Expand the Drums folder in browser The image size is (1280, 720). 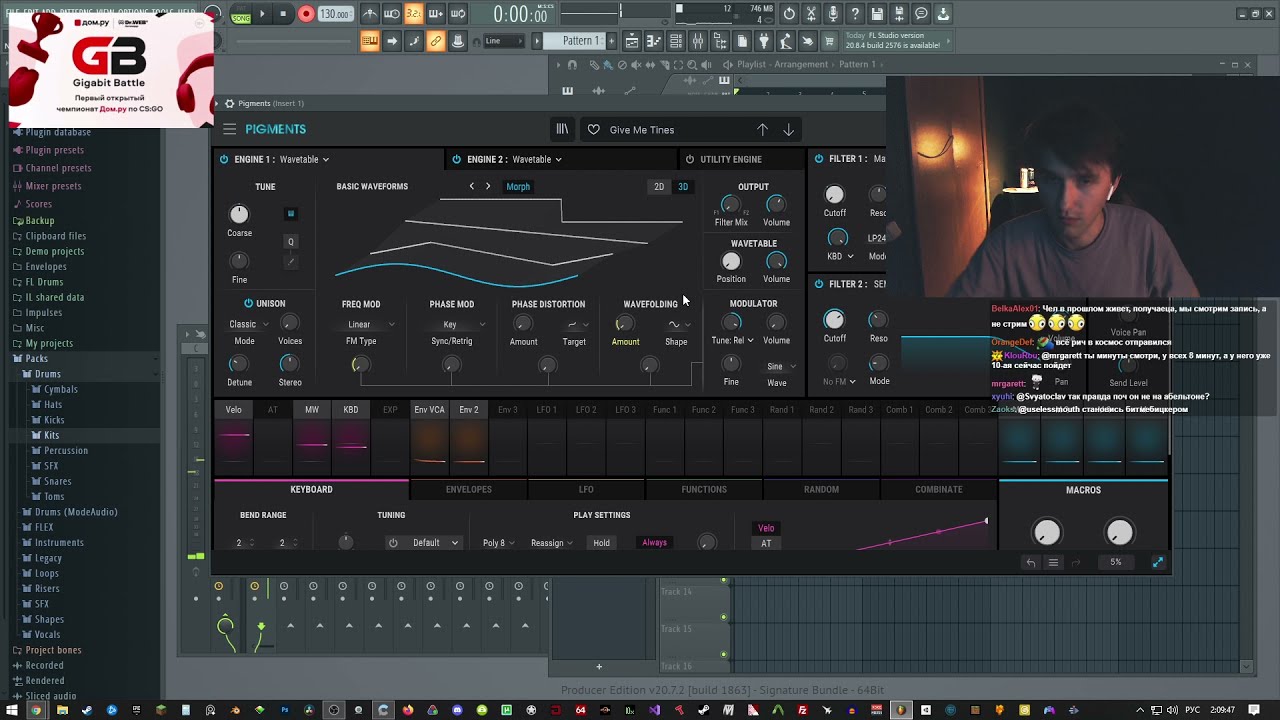[47, 374]
